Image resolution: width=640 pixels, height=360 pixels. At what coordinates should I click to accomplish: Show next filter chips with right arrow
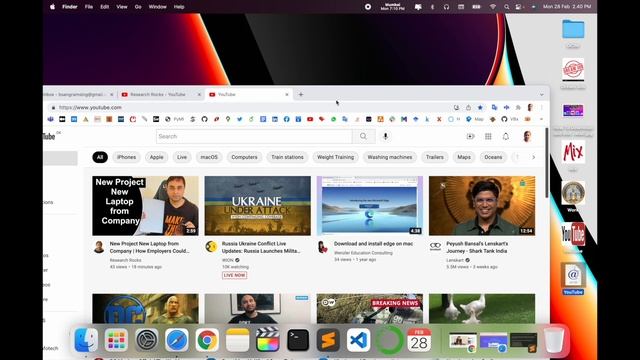click(x=533, y=157)
